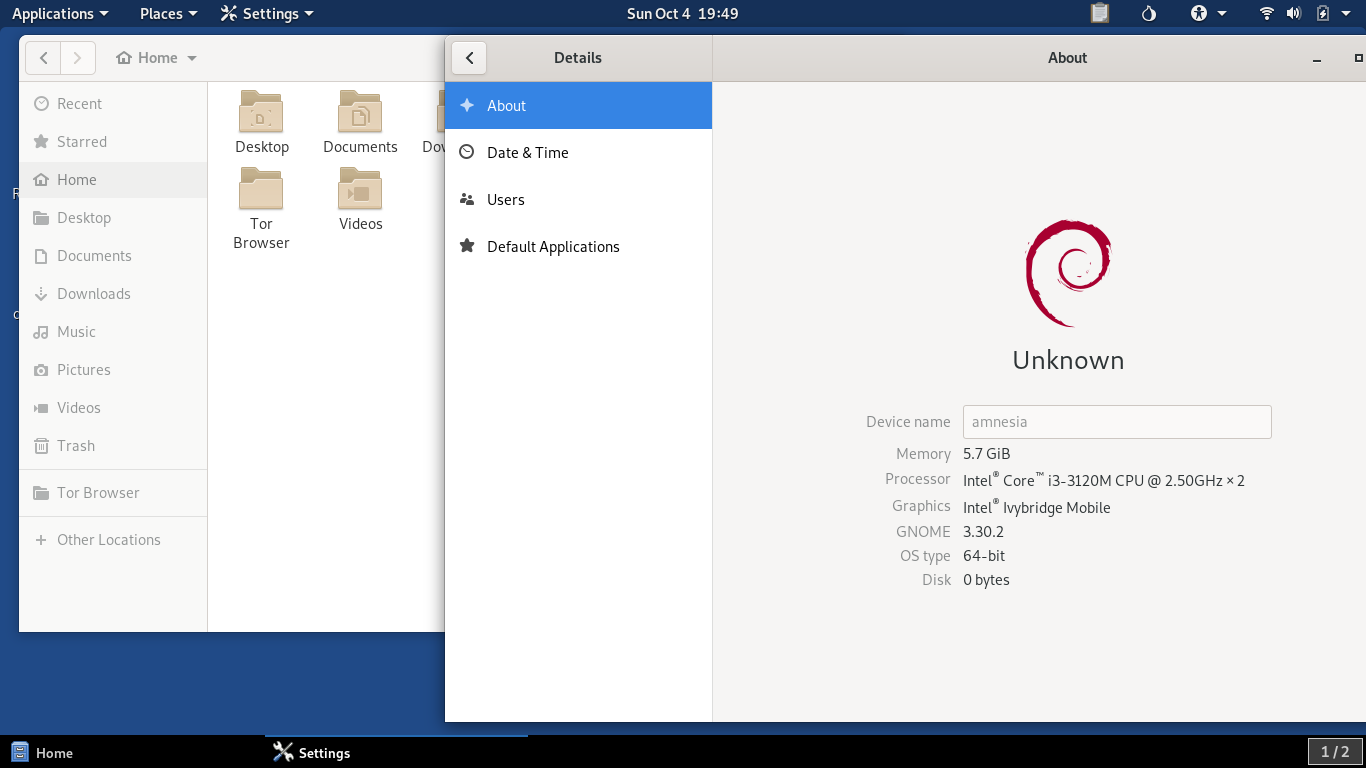
Task: Click the Music note icon in sidebar
Action: point(41,332)
